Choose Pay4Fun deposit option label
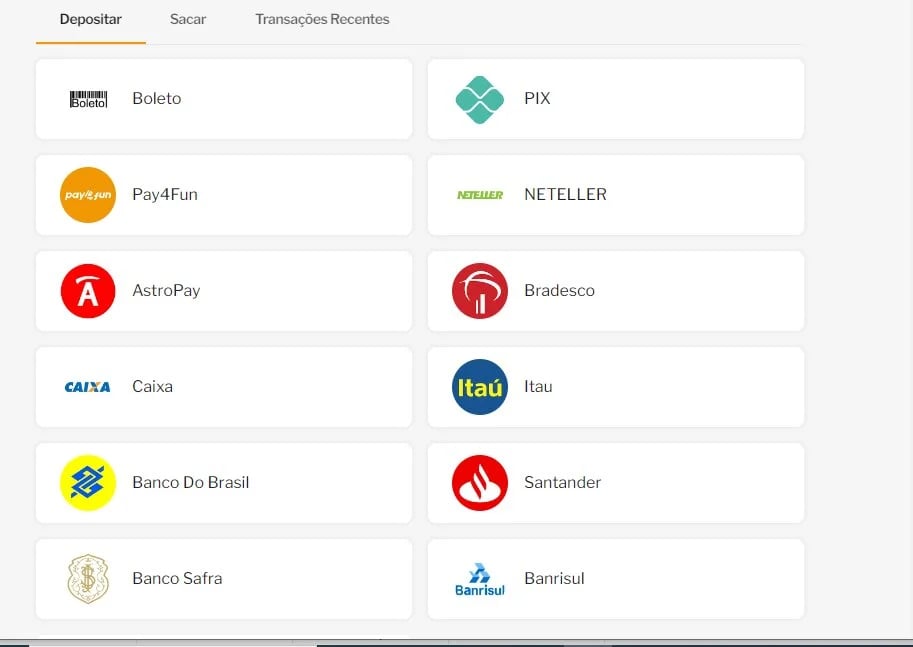The image size is (913, 647). (x=165, y=195)
